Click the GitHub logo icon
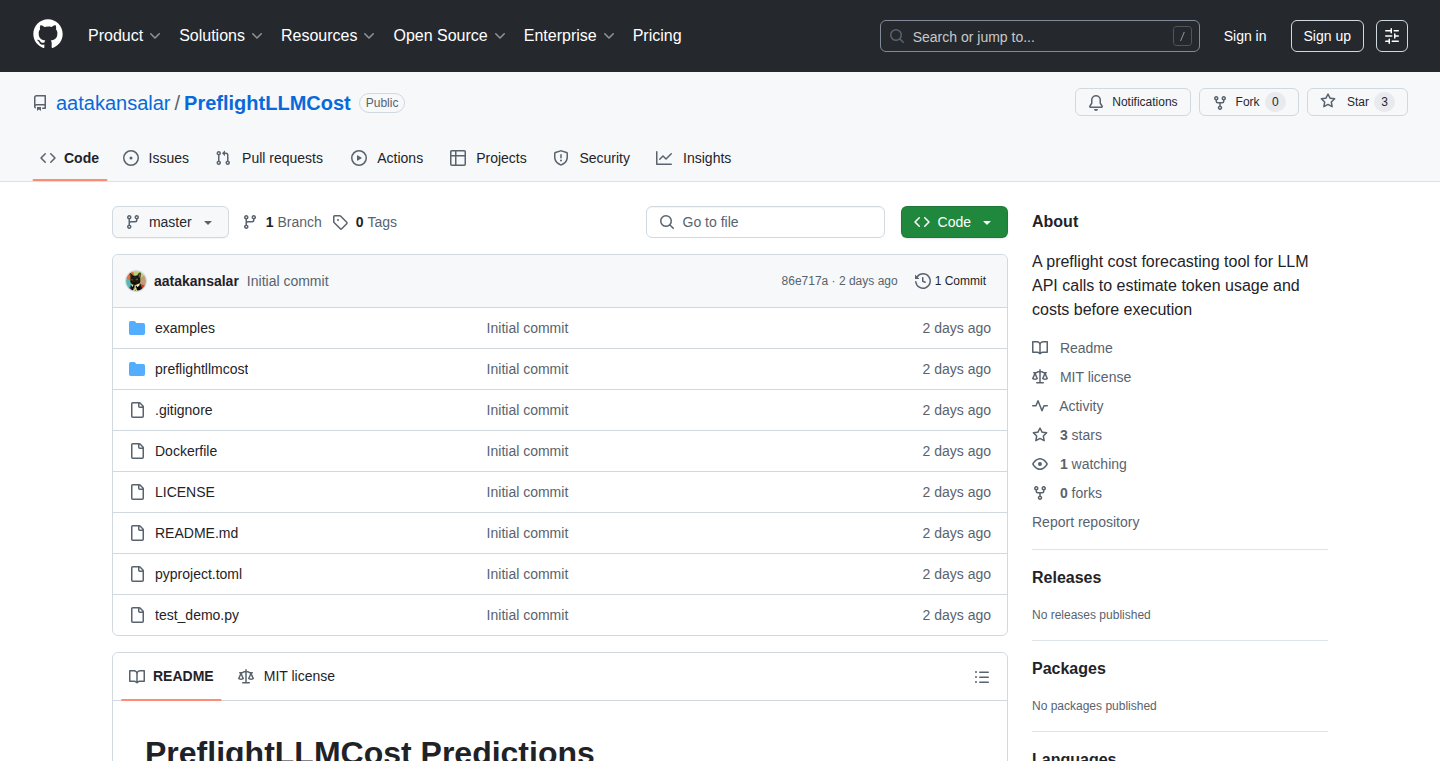The image size is (1440, 761). click(48, 36)
